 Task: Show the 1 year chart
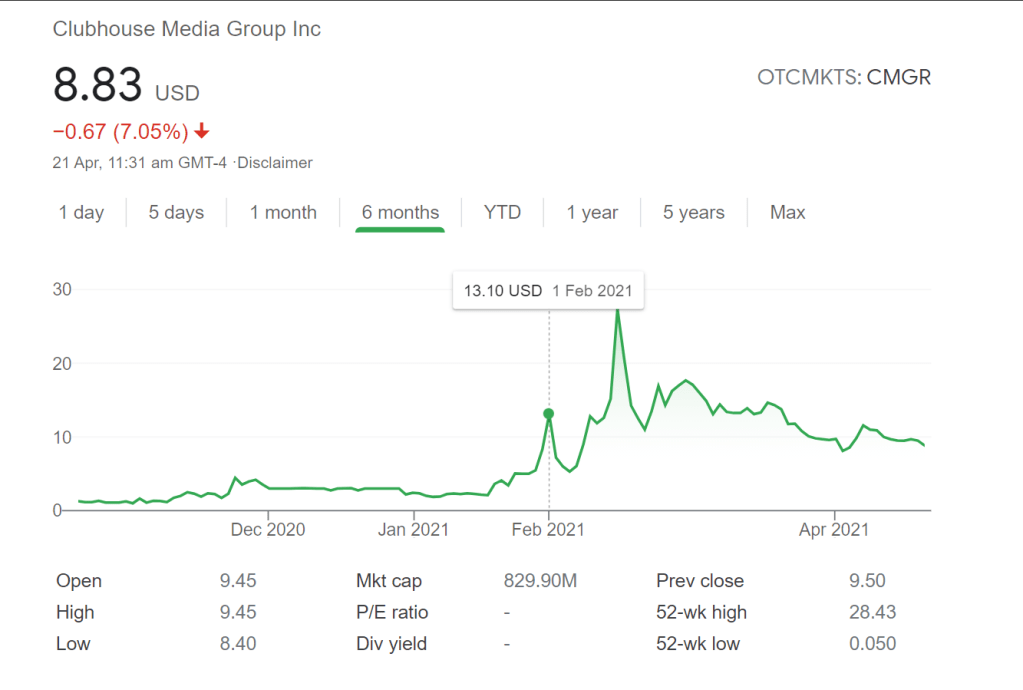(592, 212)
